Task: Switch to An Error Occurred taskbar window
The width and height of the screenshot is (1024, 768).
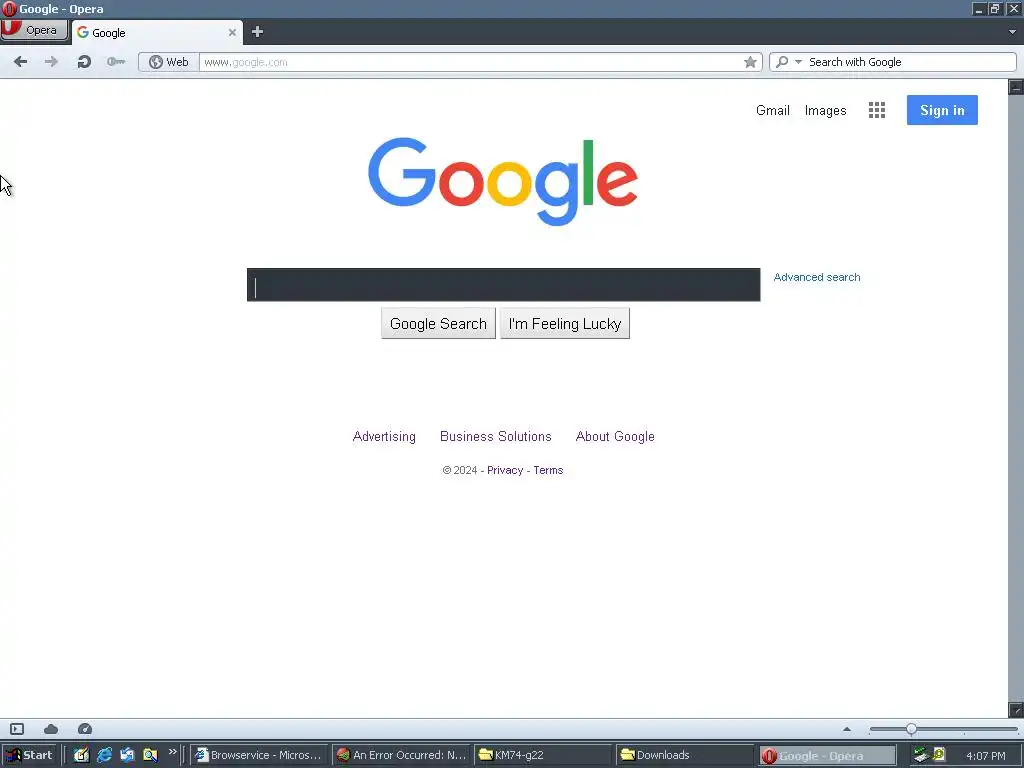Action: (x=402, y=755)
